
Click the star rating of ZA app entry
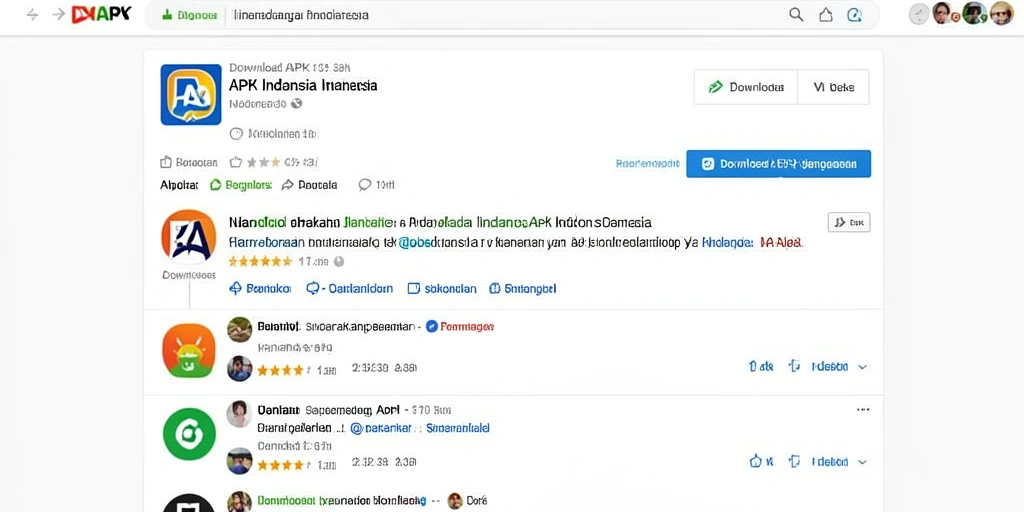(x=260, y=261)
